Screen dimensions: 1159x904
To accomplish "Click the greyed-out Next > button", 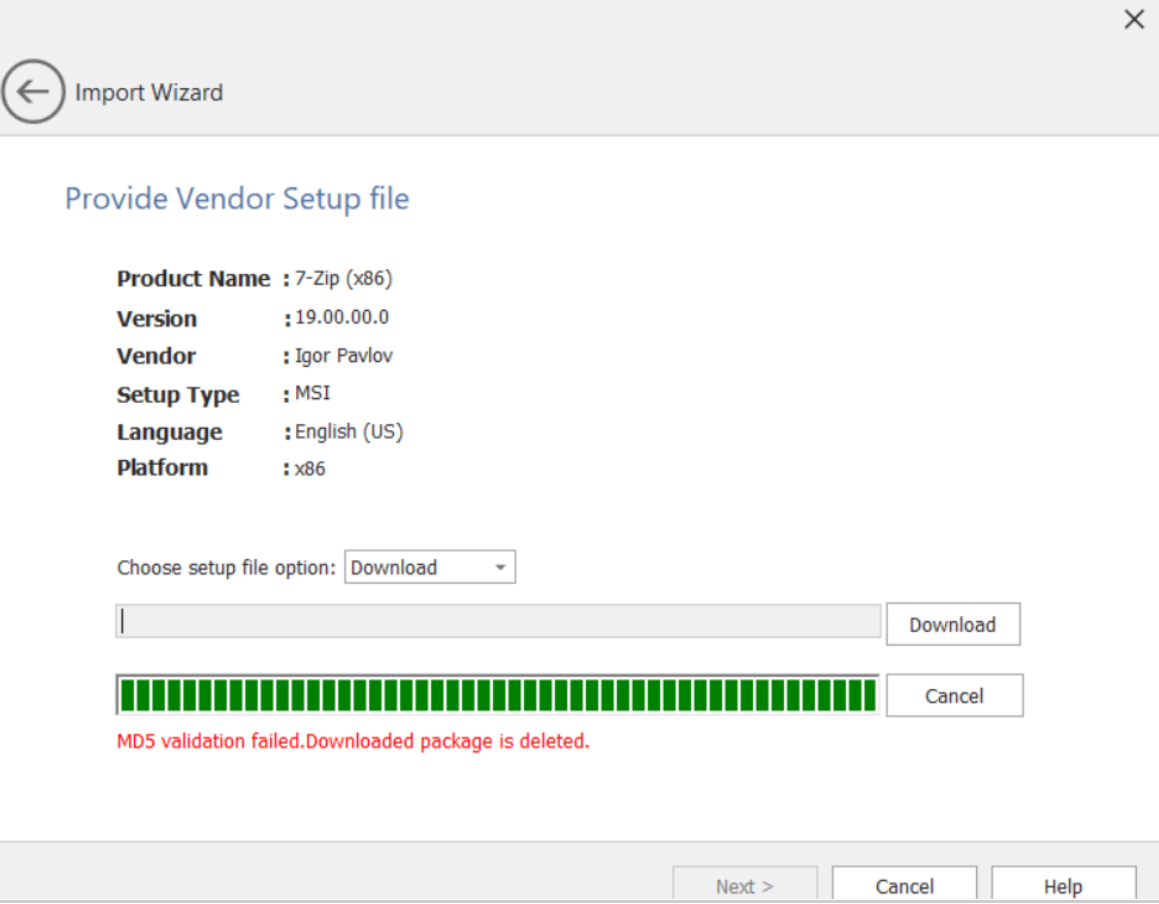I will point(745,886).
